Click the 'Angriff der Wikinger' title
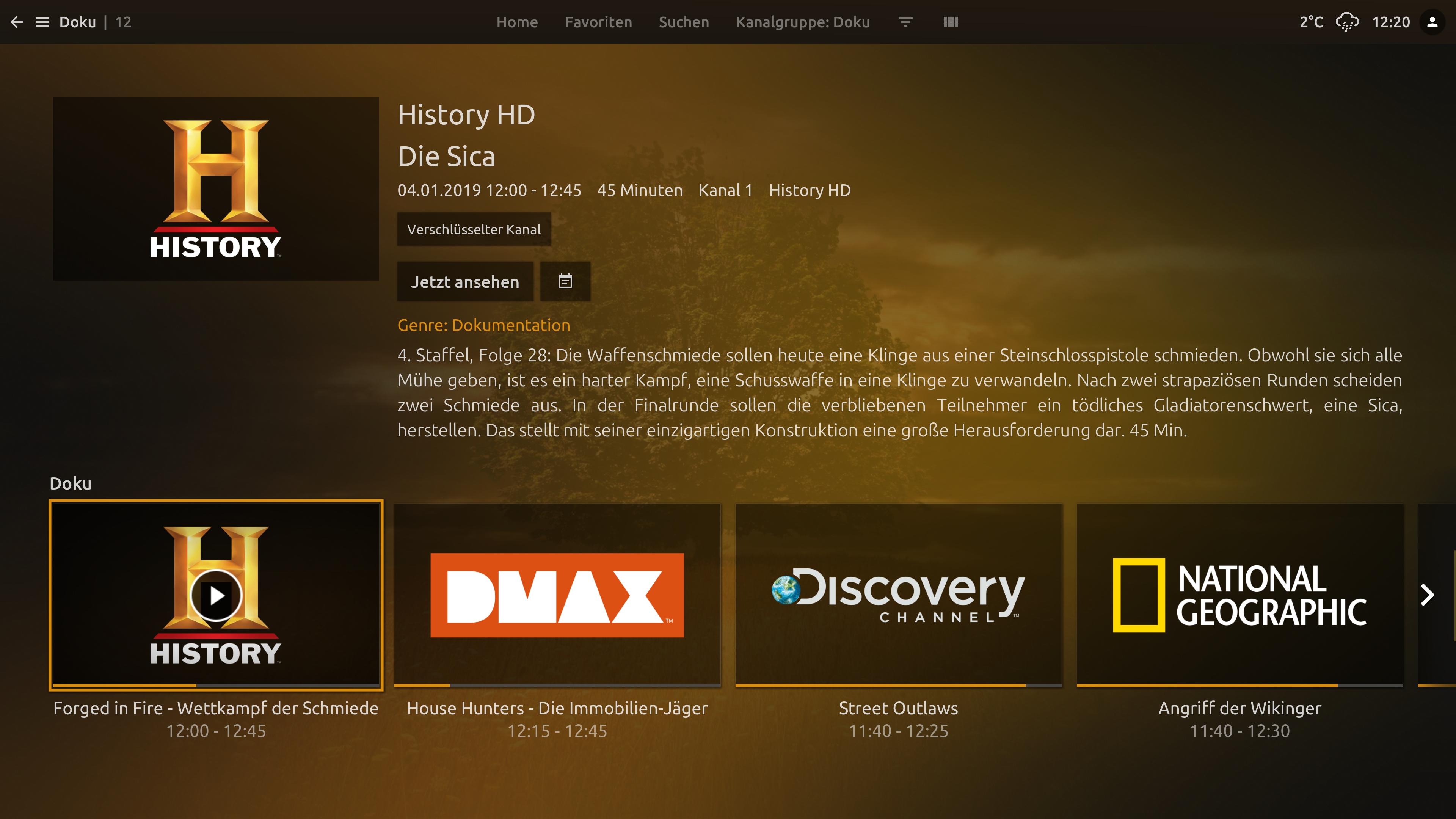1456x819 pixels. tap(1239, 708)
